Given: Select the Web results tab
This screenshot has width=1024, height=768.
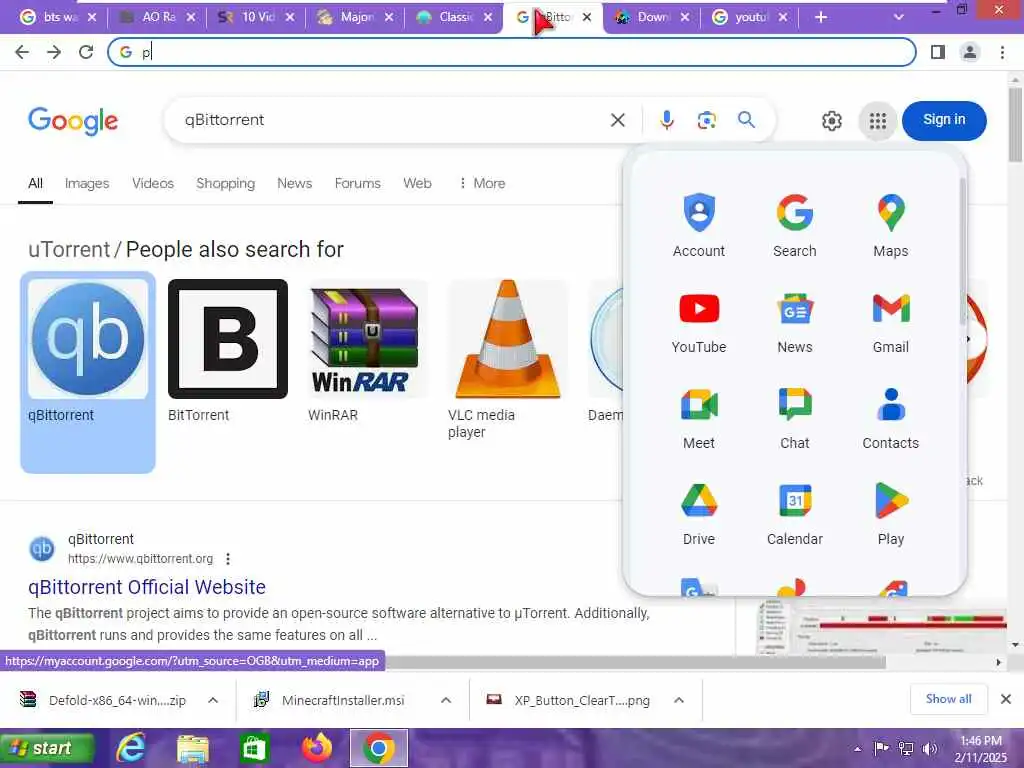Looking at the screenshot, I should coord(417,184).
